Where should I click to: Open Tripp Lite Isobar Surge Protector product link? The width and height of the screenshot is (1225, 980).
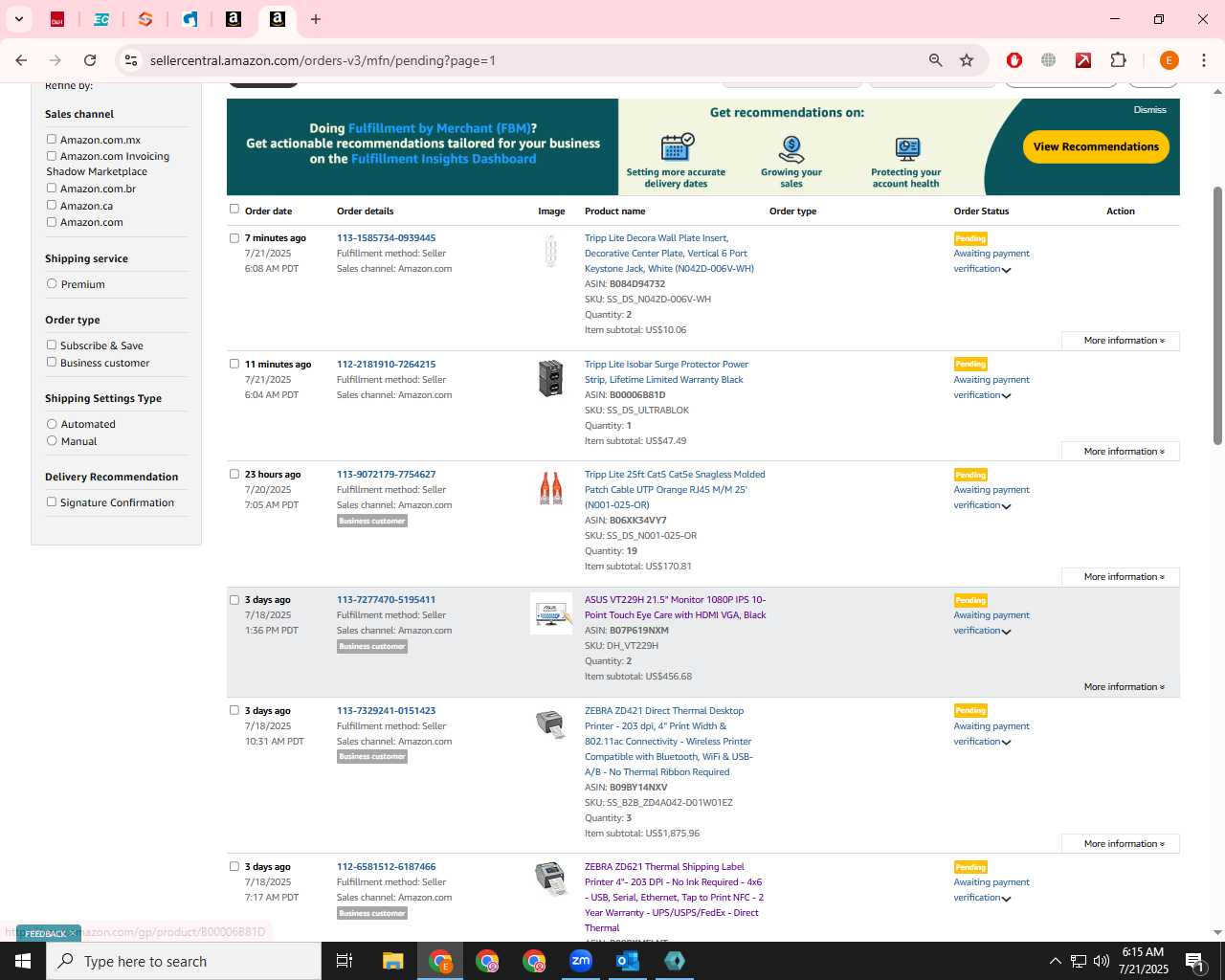(x=666, y=372)
